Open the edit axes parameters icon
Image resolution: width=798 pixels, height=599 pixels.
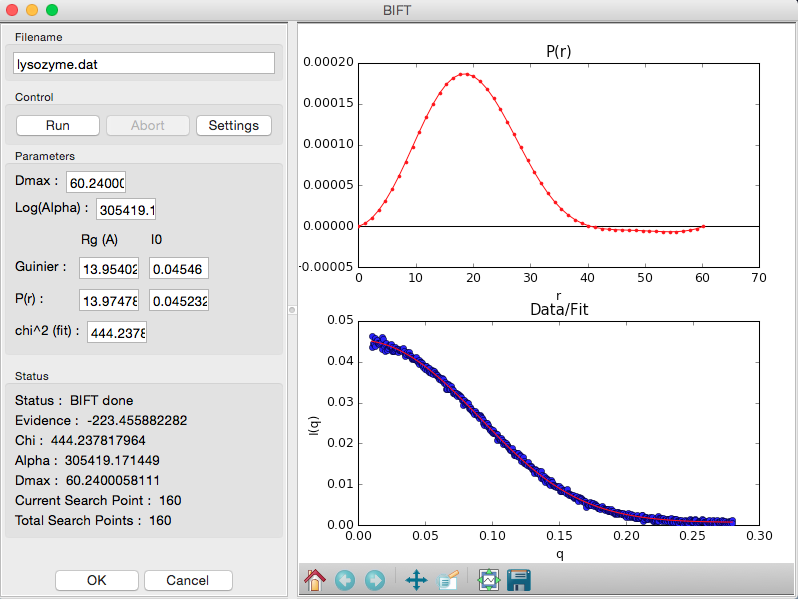point(448,580)
